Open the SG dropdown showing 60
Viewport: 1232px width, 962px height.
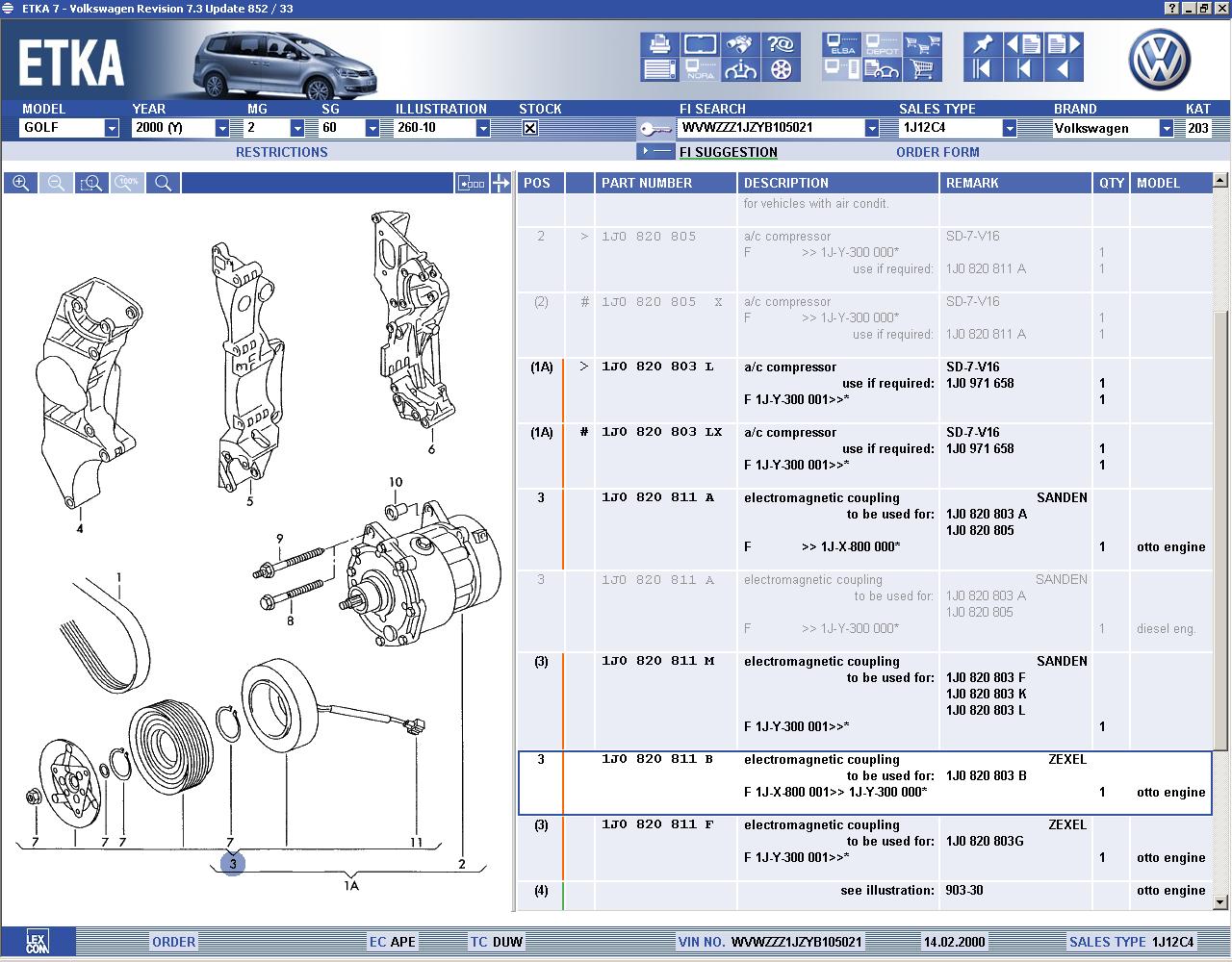(372, 128)
